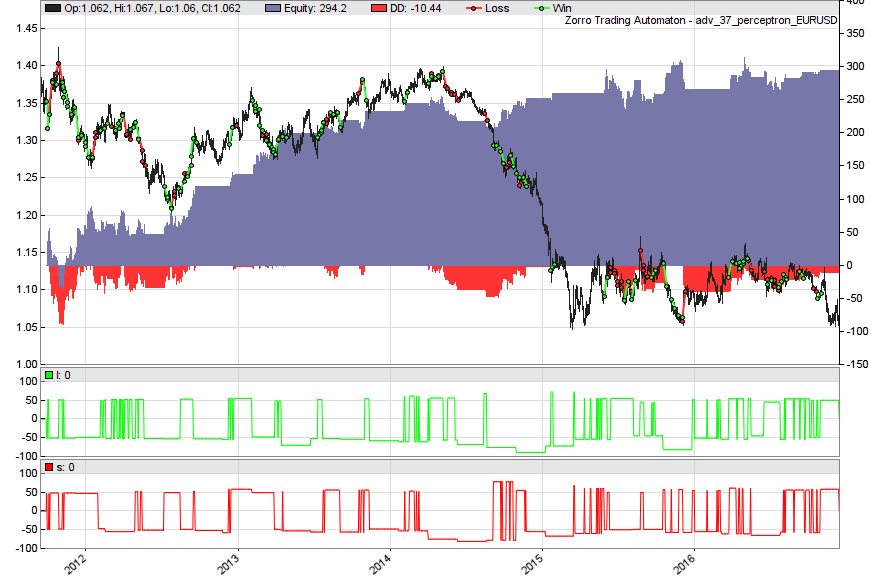Click the 1.35 price axis label
879x585 pixels.
(27, 103)
